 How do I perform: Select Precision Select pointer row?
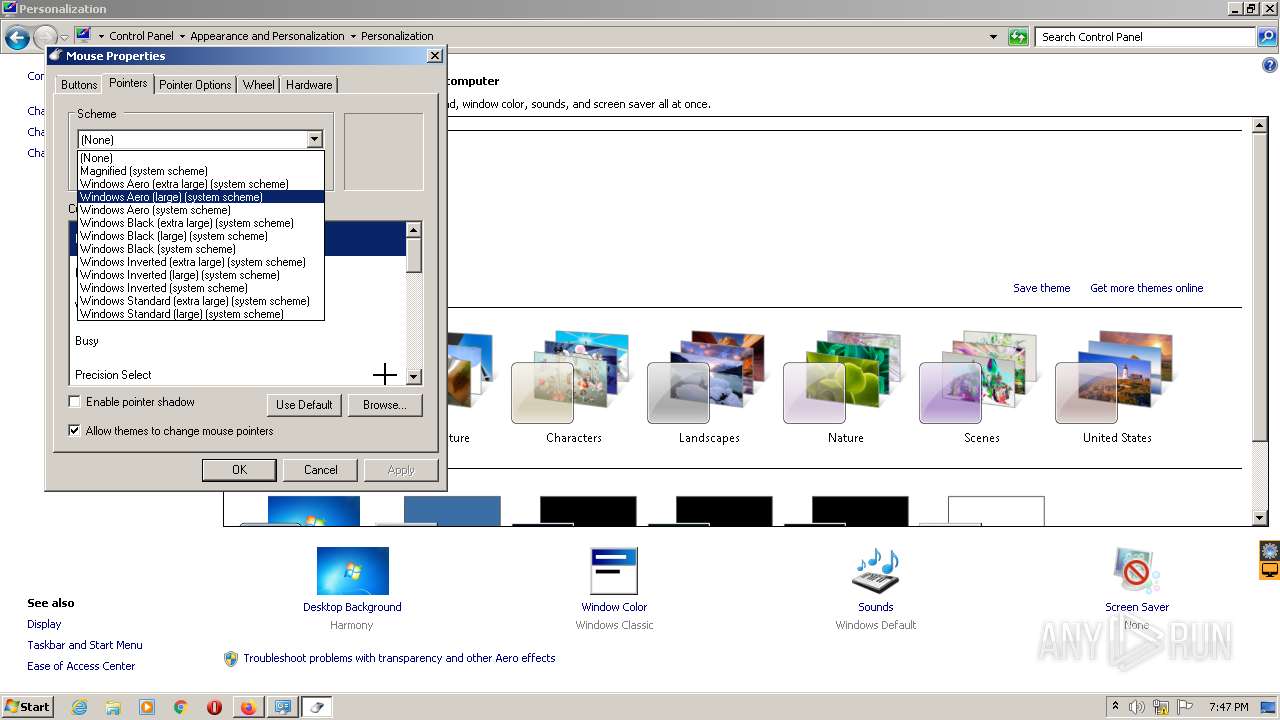(x=238, y=375)
